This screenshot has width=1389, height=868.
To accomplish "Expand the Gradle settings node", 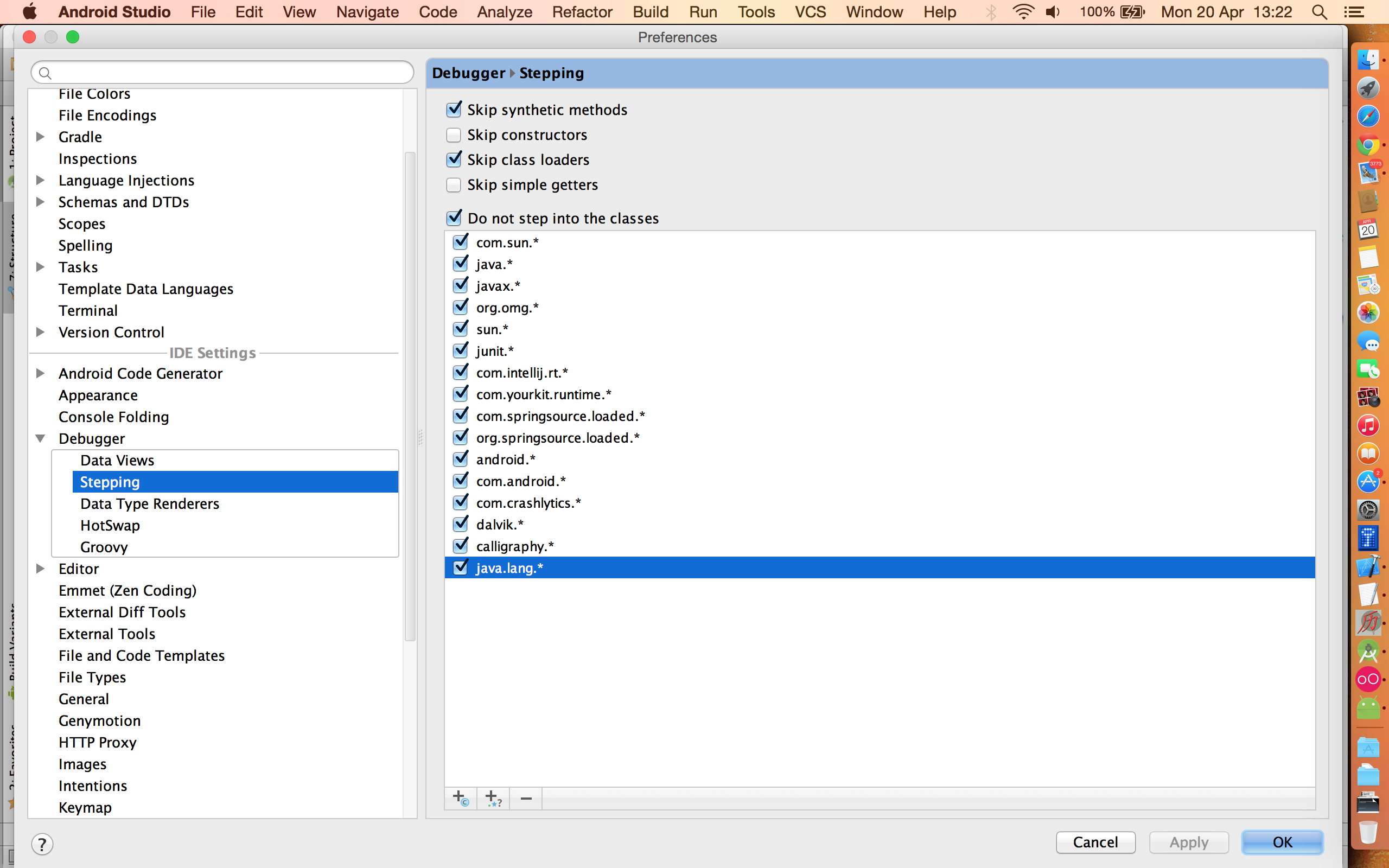I will coord(40,137).
